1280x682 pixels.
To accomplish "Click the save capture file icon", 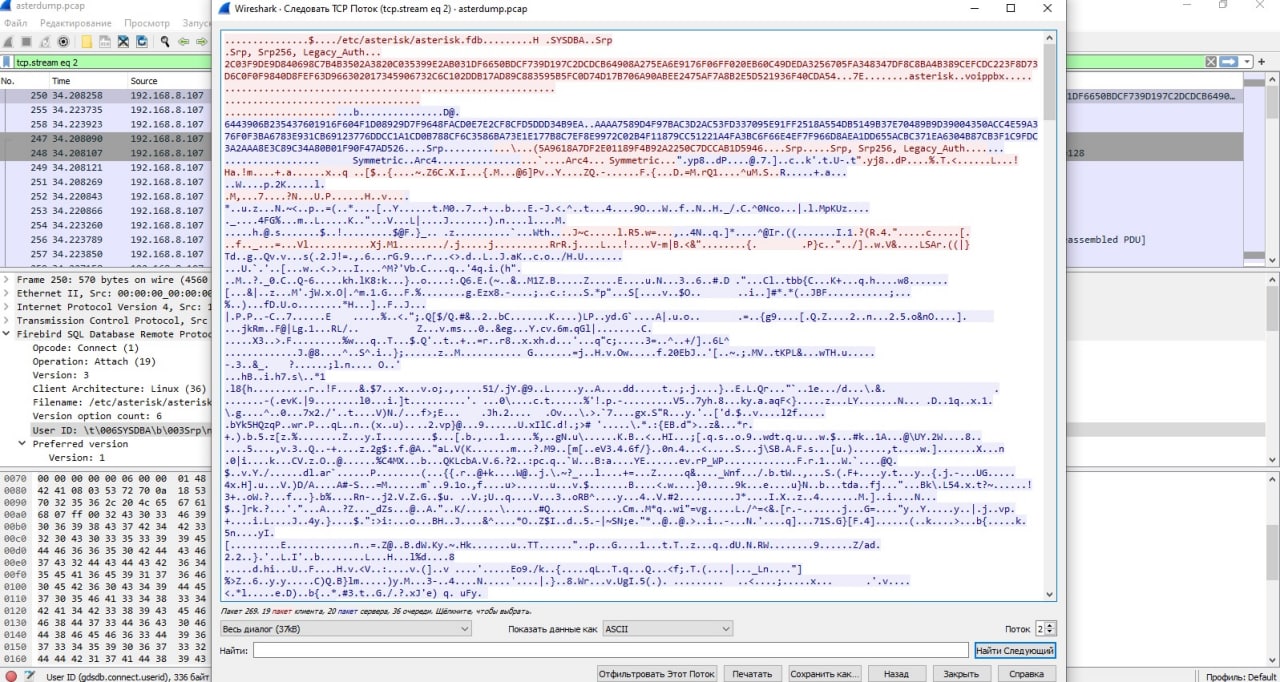I will point(106,42).
